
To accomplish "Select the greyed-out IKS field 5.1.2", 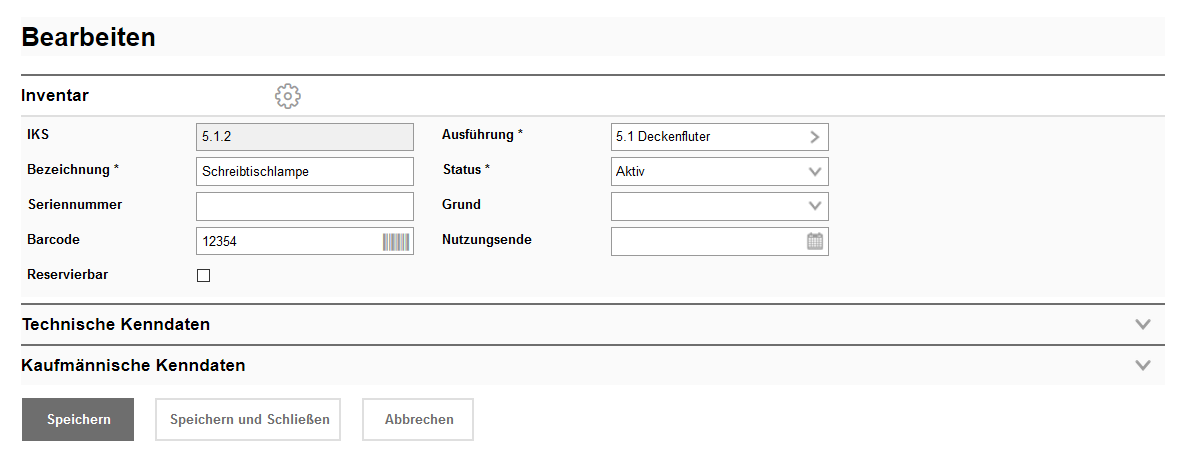I will pos(304,137).
